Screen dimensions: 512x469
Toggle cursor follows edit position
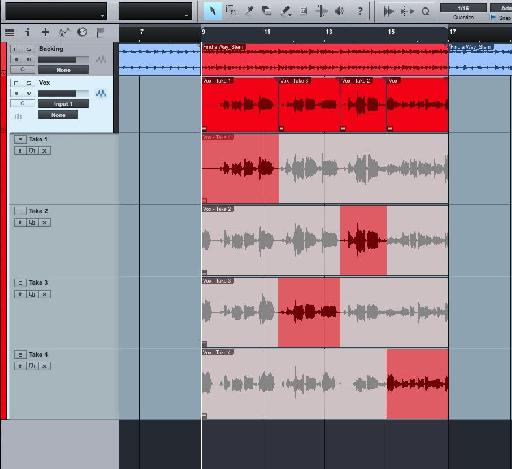pyautogui.click(x=407, y=12)
